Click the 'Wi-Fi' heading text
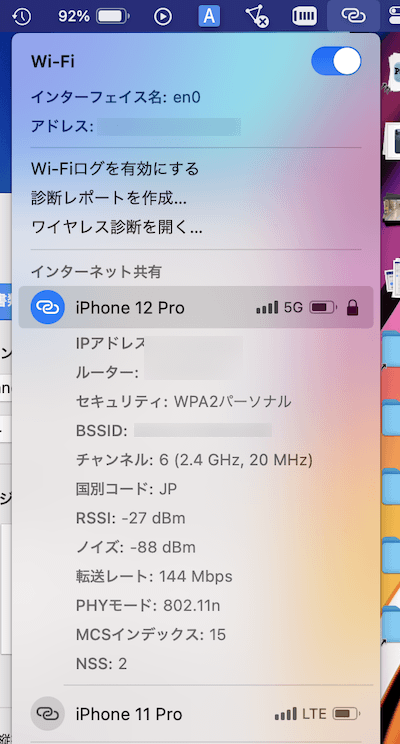 pyautogui.click(x=52, y=61)
